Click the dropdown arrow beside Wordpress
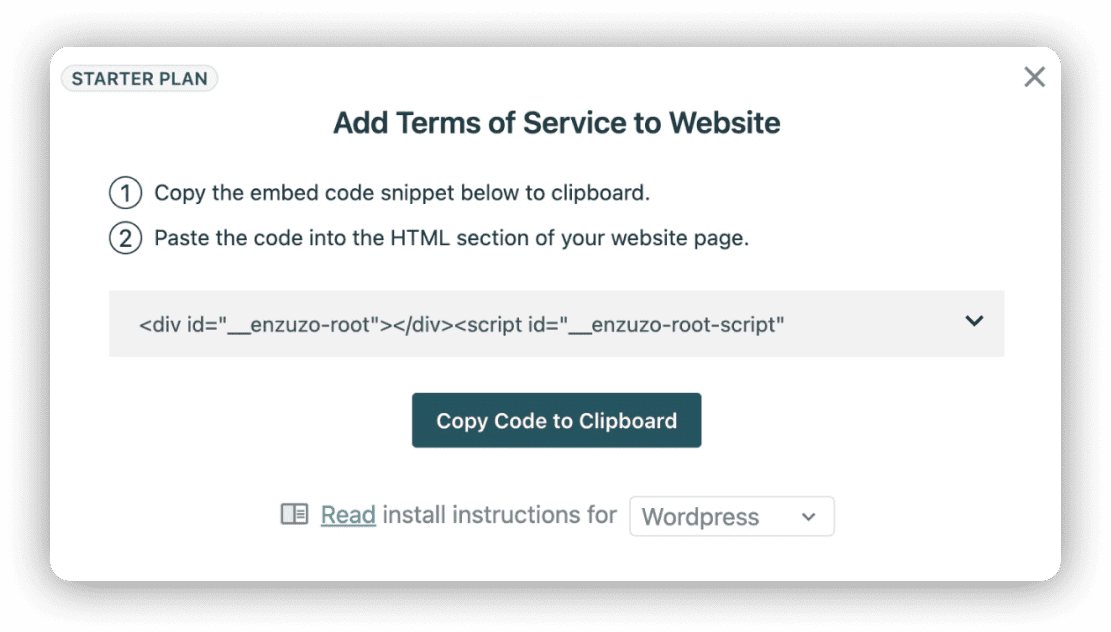1111x632 pixels. click(x=808, y=516)
